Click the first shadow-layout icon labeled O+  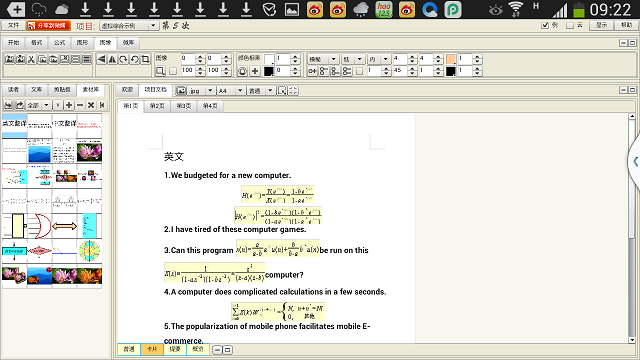pos(312,71)
